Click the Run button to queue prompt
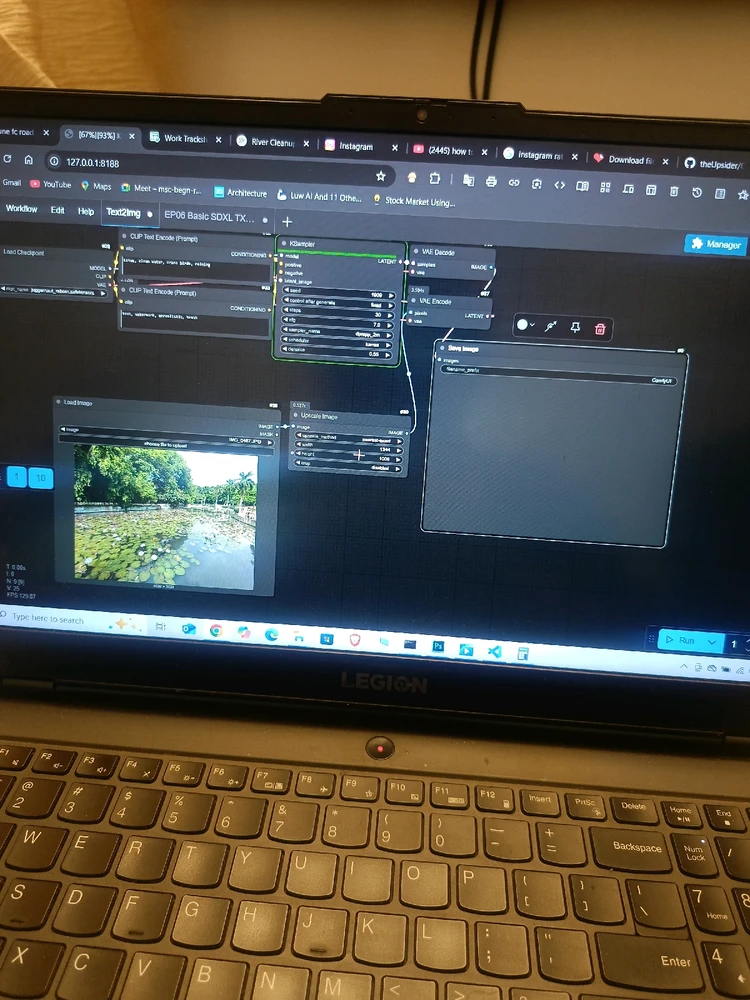Viewport: 750px width, 1000px height. tap(680, 640)
